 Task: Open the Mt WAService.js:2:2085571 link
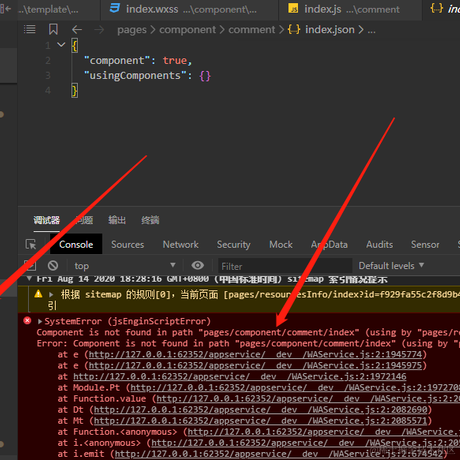(260, 421)
